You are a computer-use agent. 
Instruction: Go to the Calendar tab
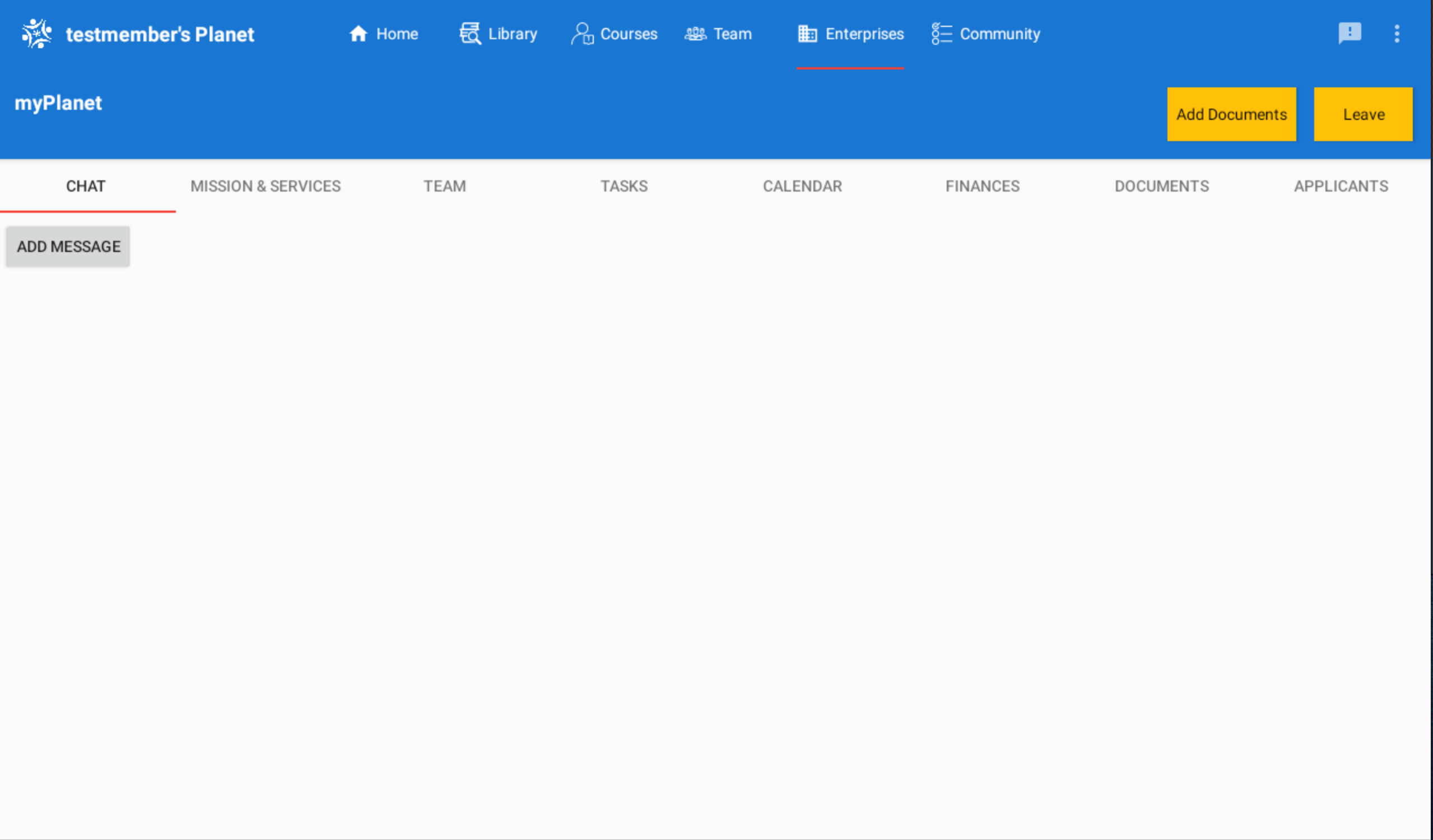click(x=802, y=186)
